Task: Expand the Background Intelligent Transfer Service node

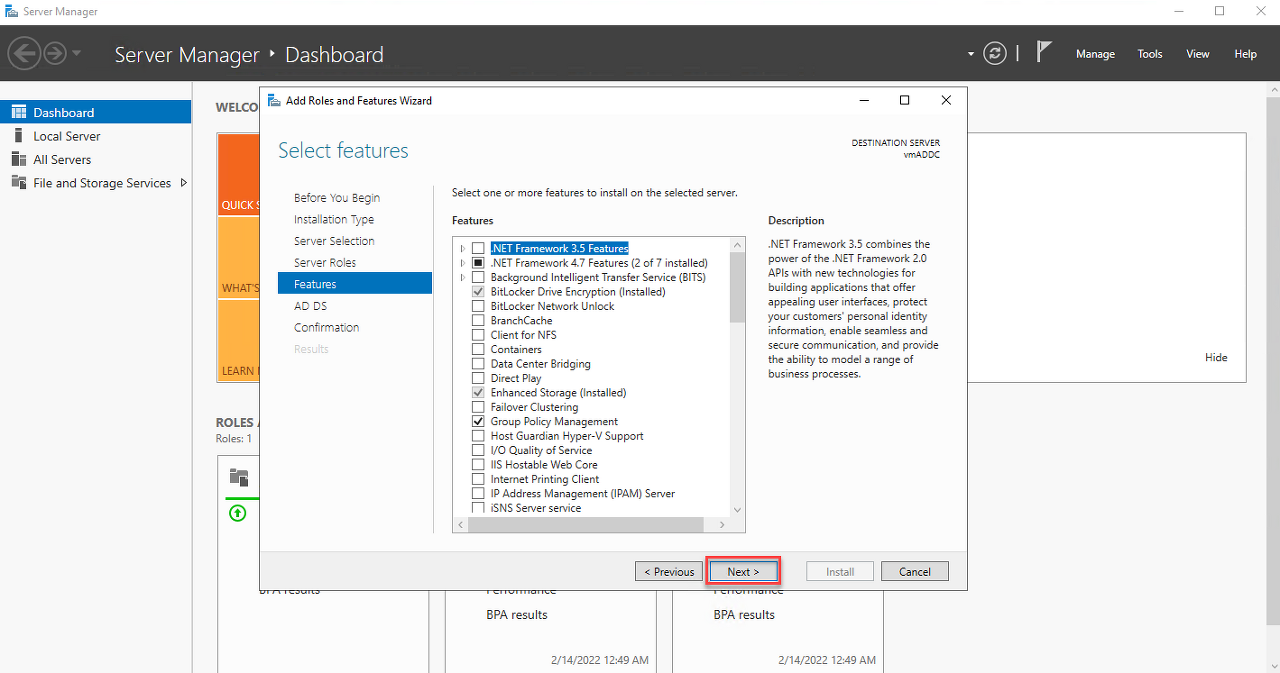Action: (463, 277)
